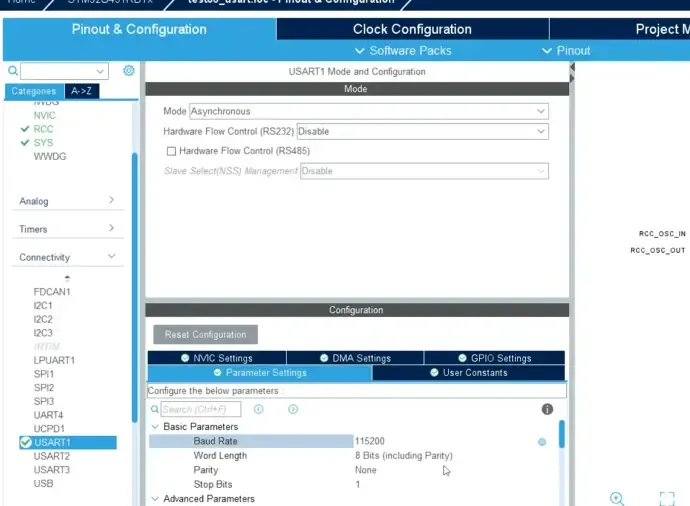Select USART2 in the connectivity list
690x506 pixels.
[x=52, y=456]
